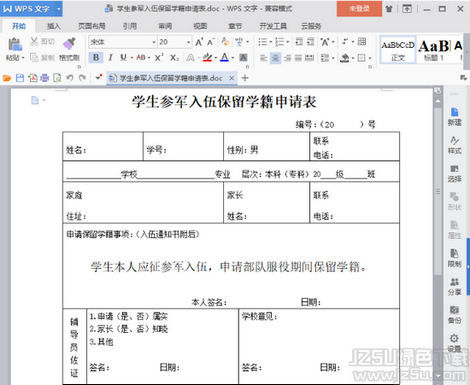The image size is (470, 385).
Task: Toggle Bold formatting button
Action: [96, 57]
